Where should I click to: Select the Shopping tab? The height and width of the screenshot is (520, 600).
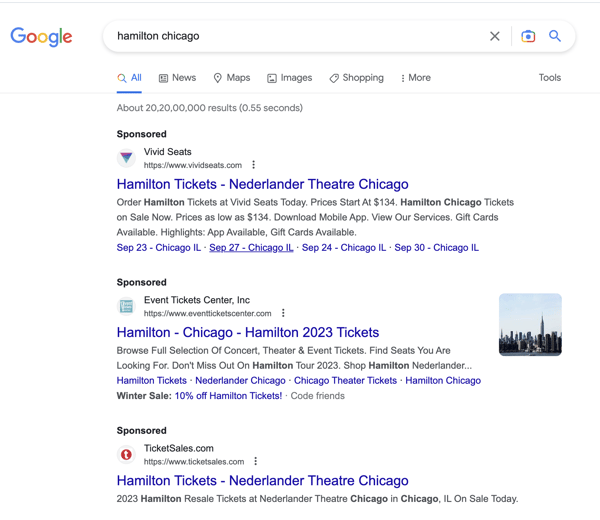point(357,78)
